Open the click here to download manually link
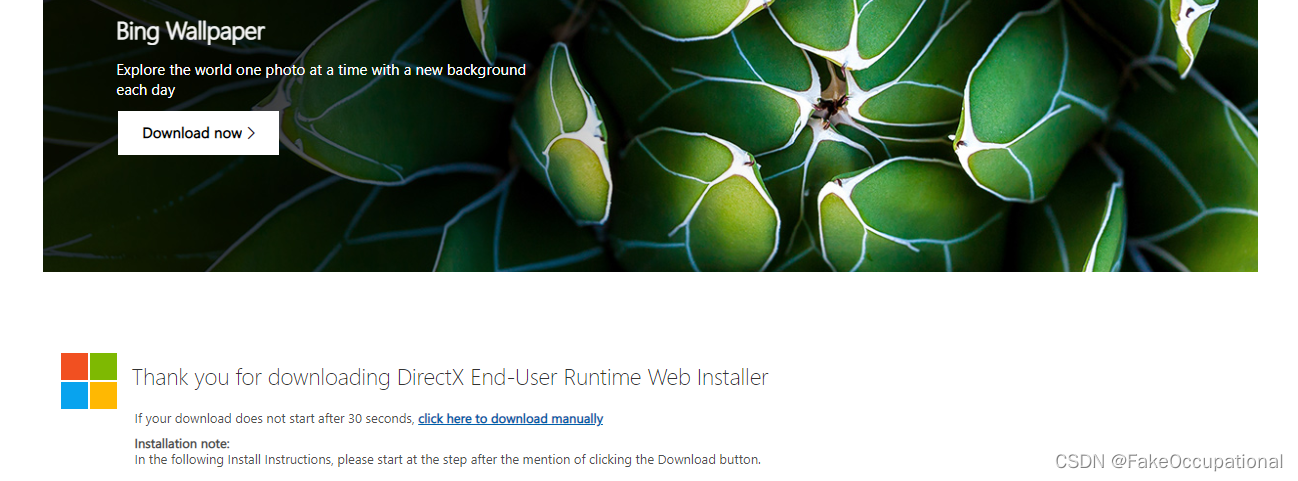Viewport: 1298px width, 481px height. tap(510, 419)
